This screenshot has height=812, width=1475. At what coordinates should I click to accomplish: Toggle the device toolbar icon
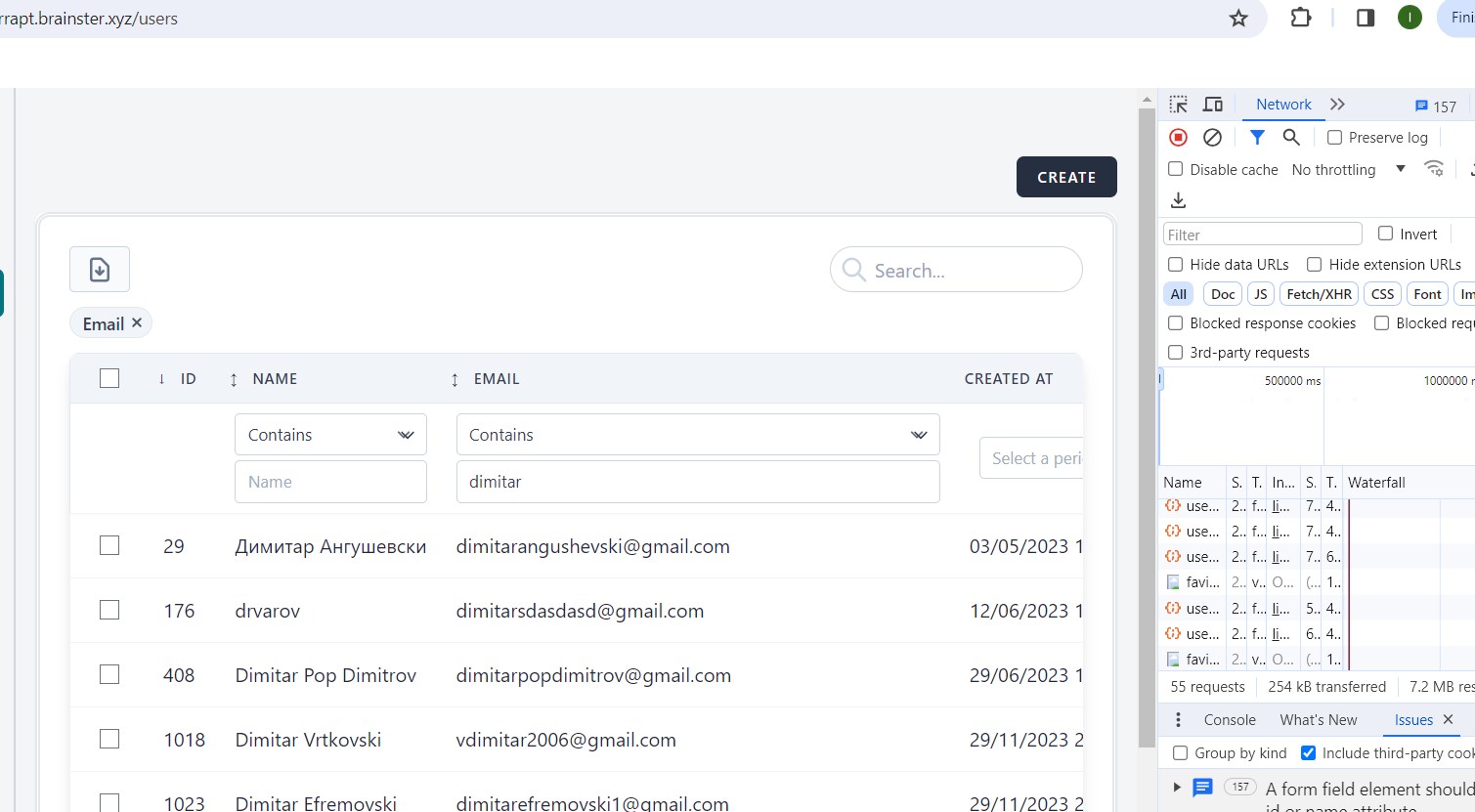tap(1213, 105)
